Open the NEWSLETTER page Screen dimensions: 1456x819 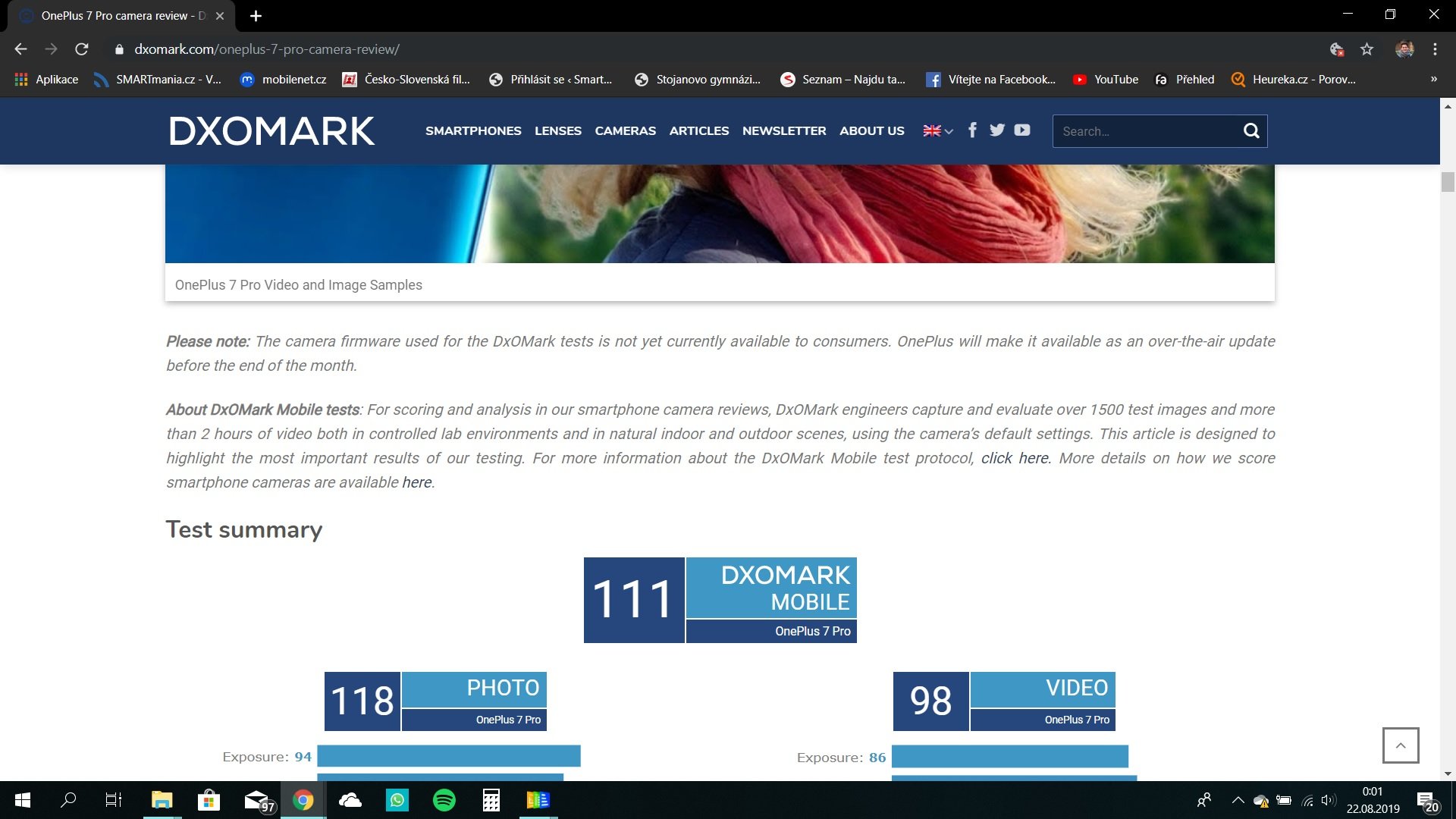(784, 131)
